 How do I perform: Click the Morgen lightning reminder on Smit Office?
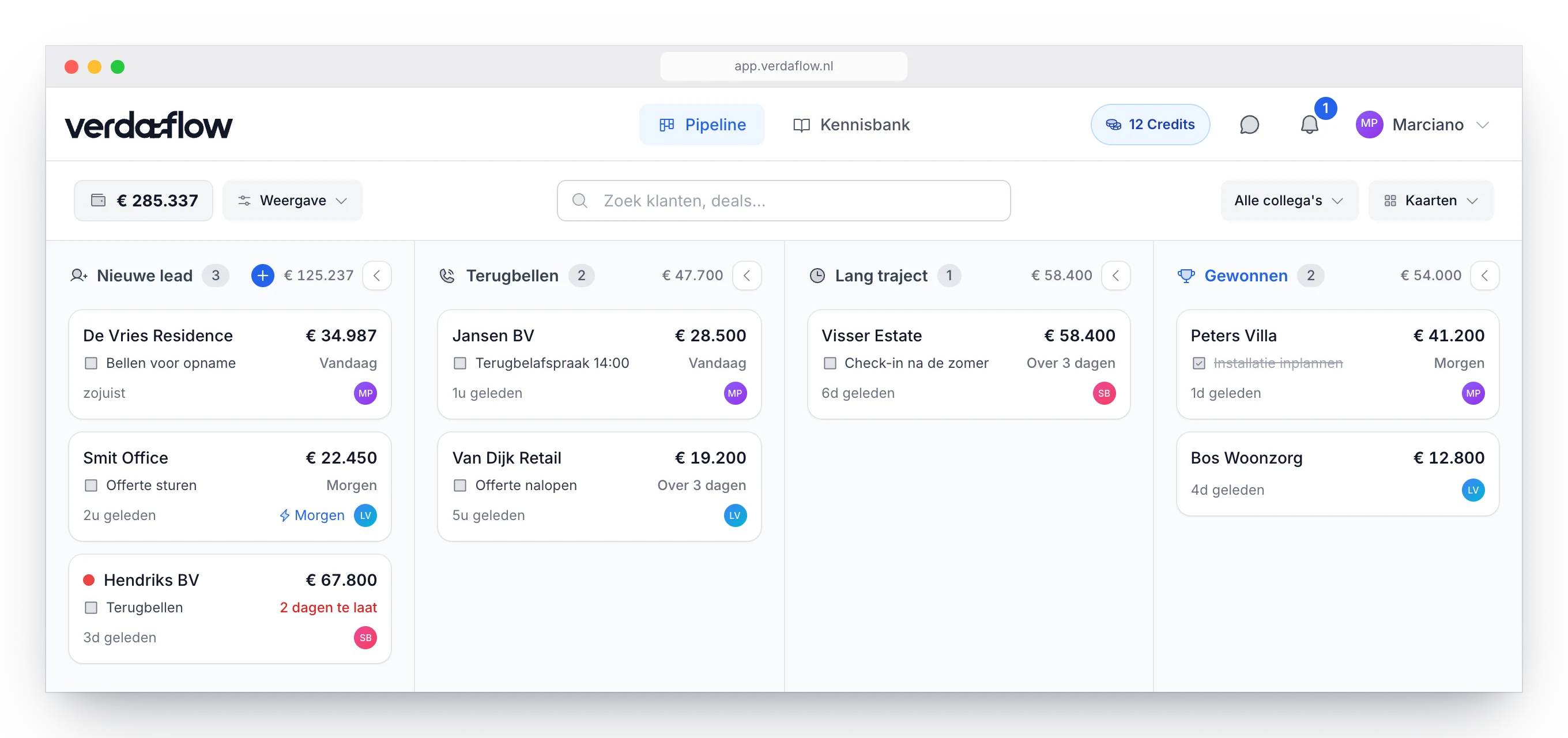click(x=312, y=516)
